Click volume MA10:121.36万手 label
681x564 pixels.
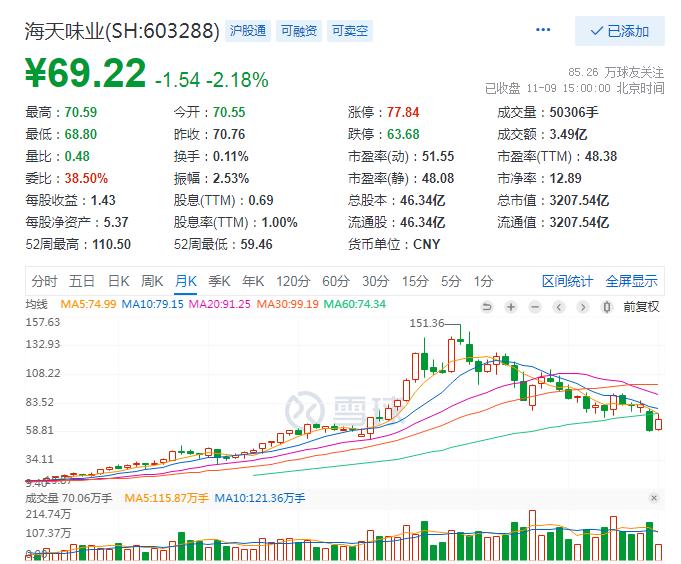260,498
